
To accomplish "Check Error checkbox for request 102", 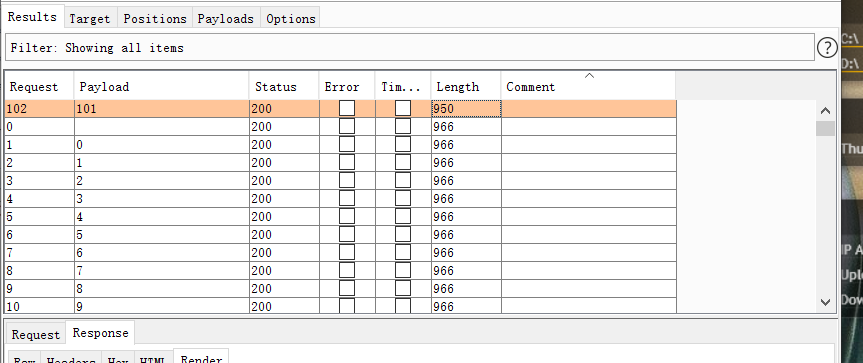I will (x=347, y=108).
